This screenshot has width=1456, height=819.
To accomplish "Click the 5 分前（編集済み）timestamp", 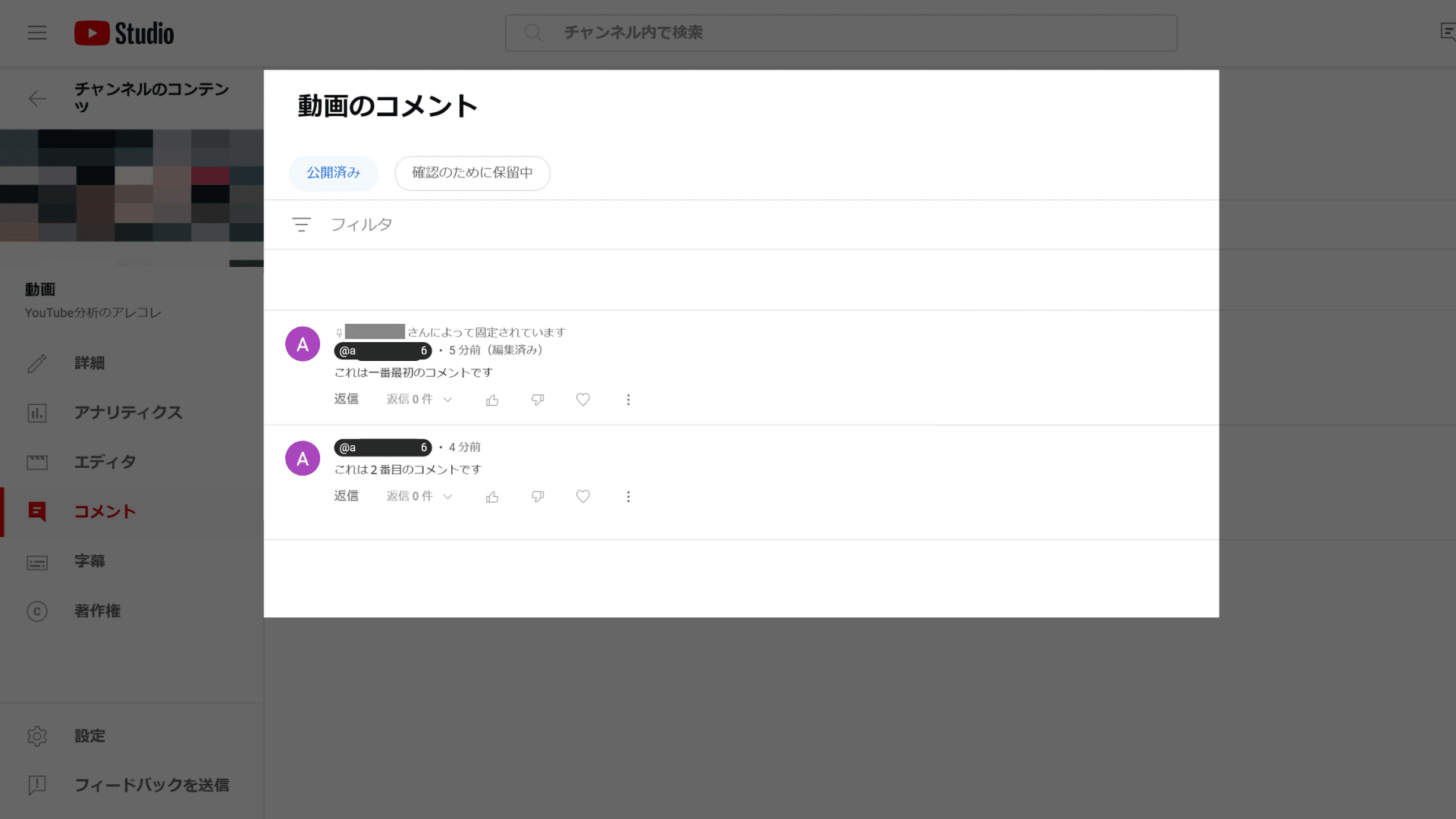I will 496,350.
